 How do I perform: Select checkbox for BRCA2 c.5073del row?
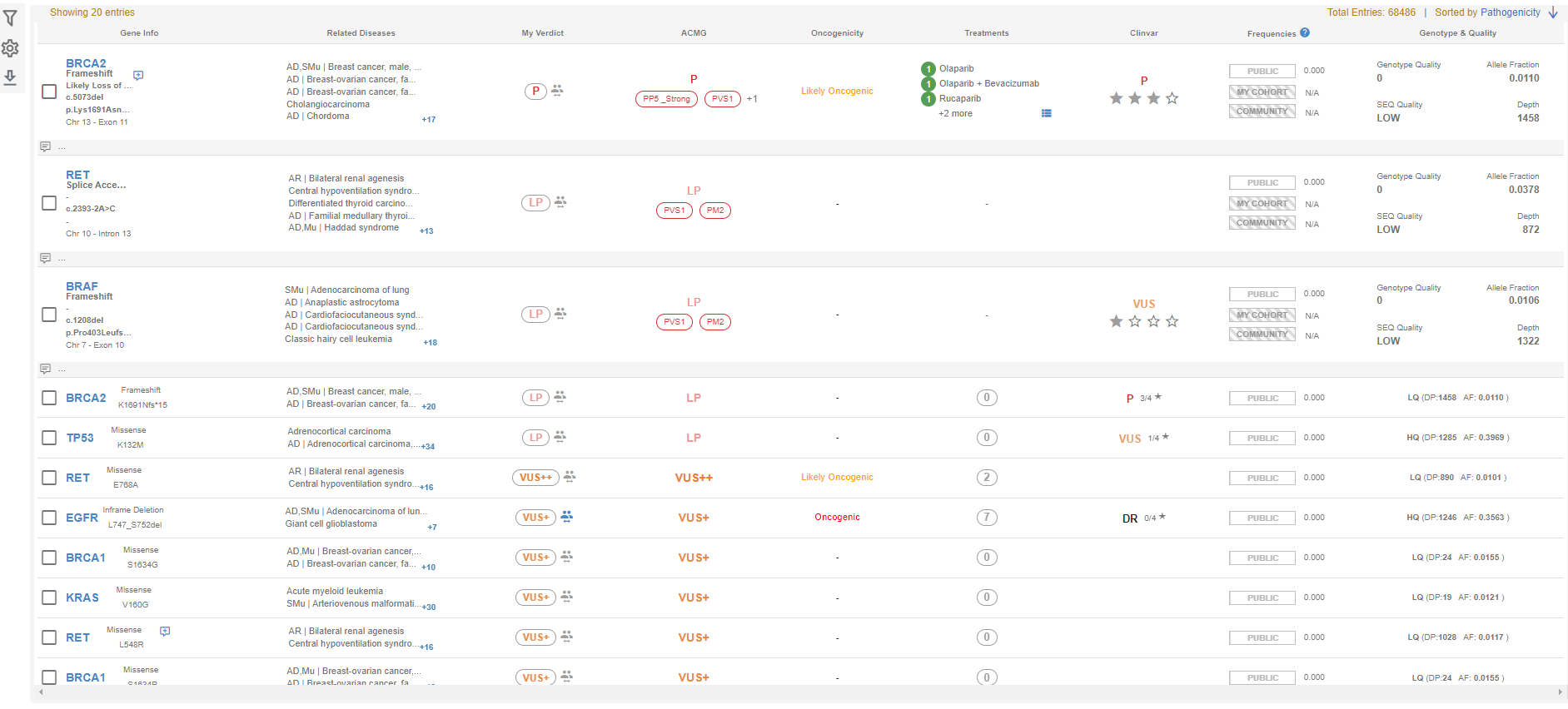tap(49, 92)
